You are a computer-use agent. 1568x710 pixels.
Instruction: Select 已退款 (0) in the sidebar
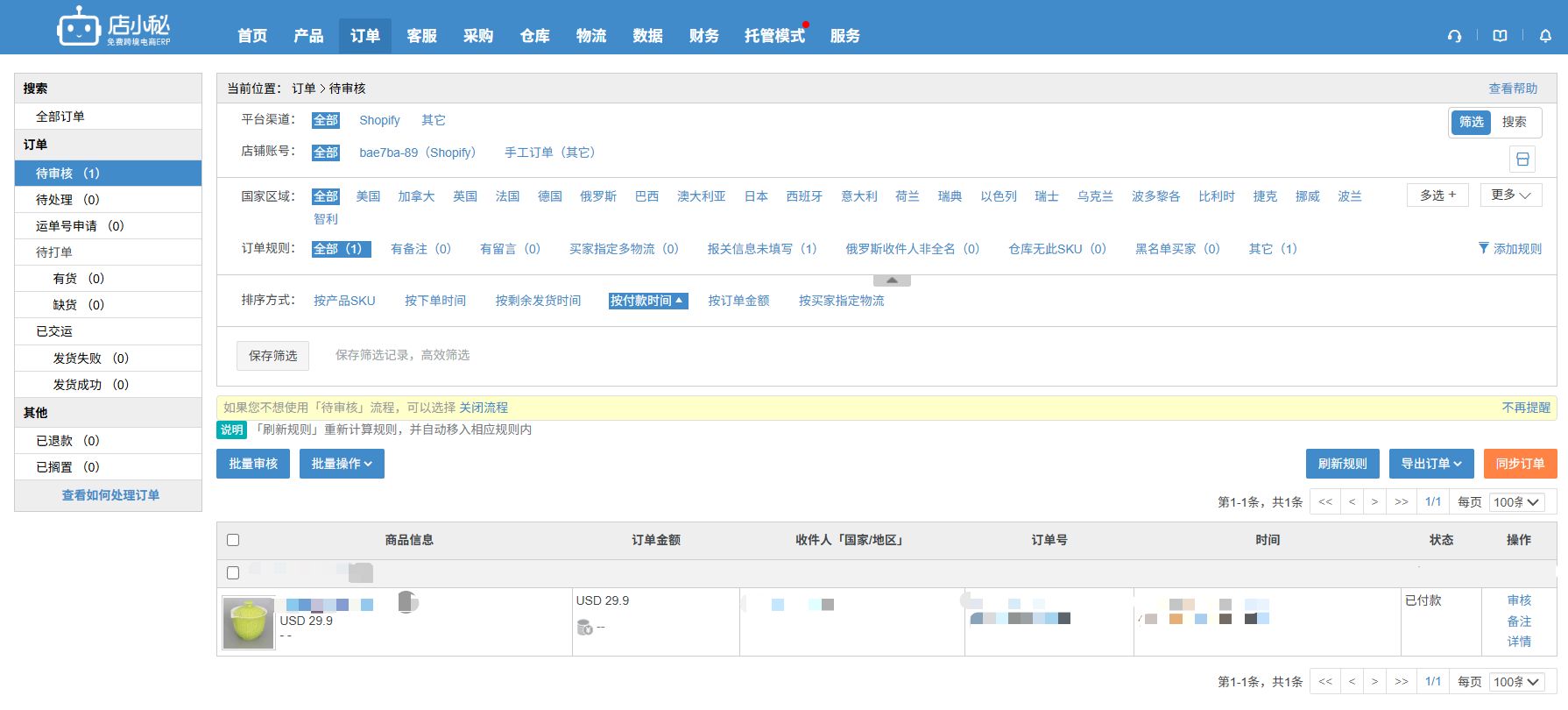coord(108,441)
